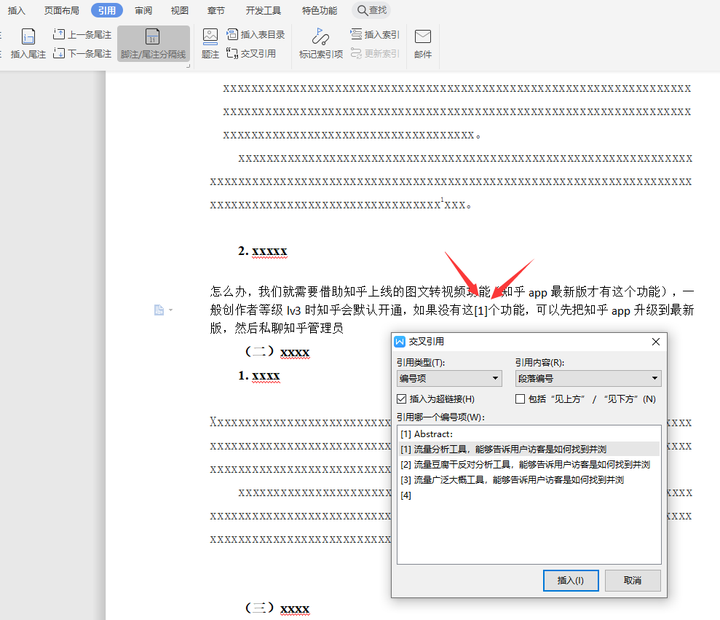Uncheck the 插入为超链接 checkbox

(x=402, y=399)
